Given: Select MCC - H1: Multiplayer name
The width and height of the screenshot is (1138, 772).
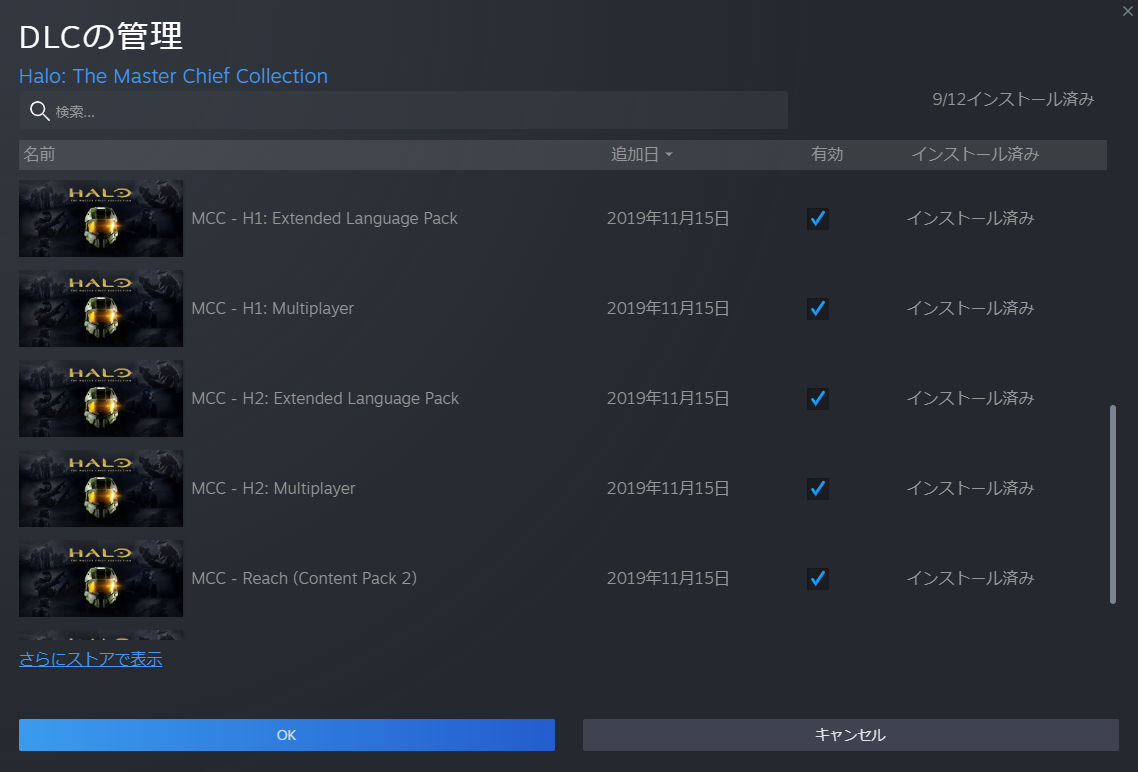Looking at the screenshot, I should [272, 308].
